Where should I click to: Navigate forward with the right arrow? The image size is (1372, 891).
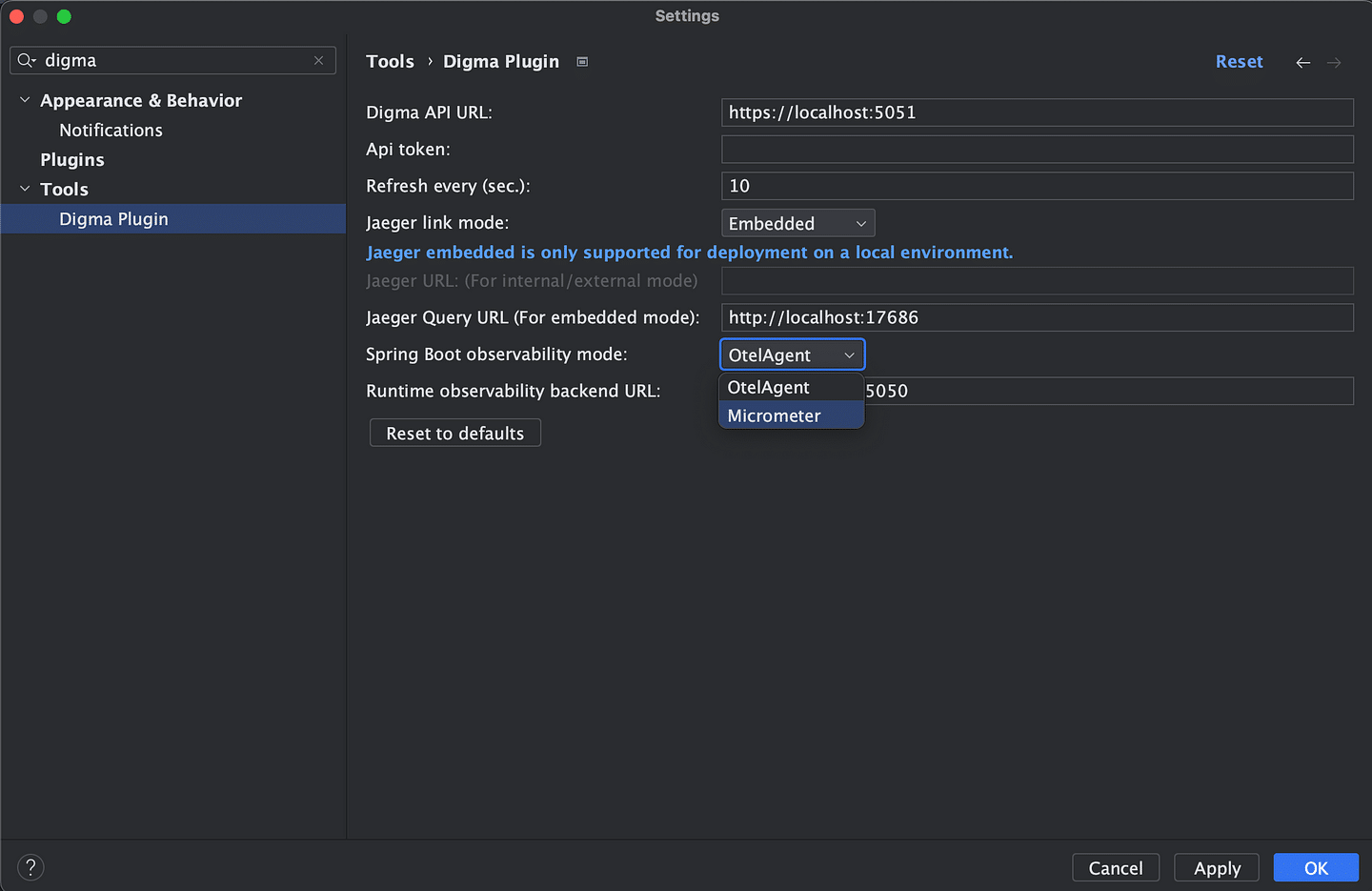click(1334, 62)
